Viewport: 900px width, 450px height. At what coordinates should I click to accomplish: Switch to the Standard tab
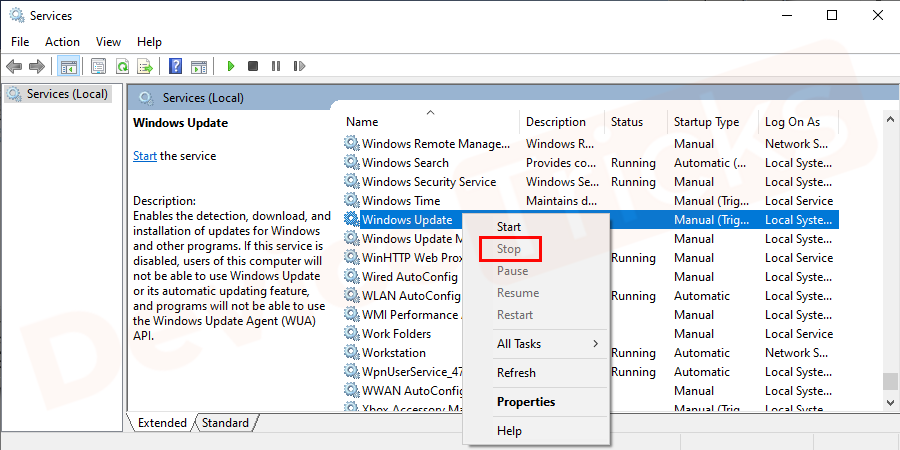click(225, 423)
